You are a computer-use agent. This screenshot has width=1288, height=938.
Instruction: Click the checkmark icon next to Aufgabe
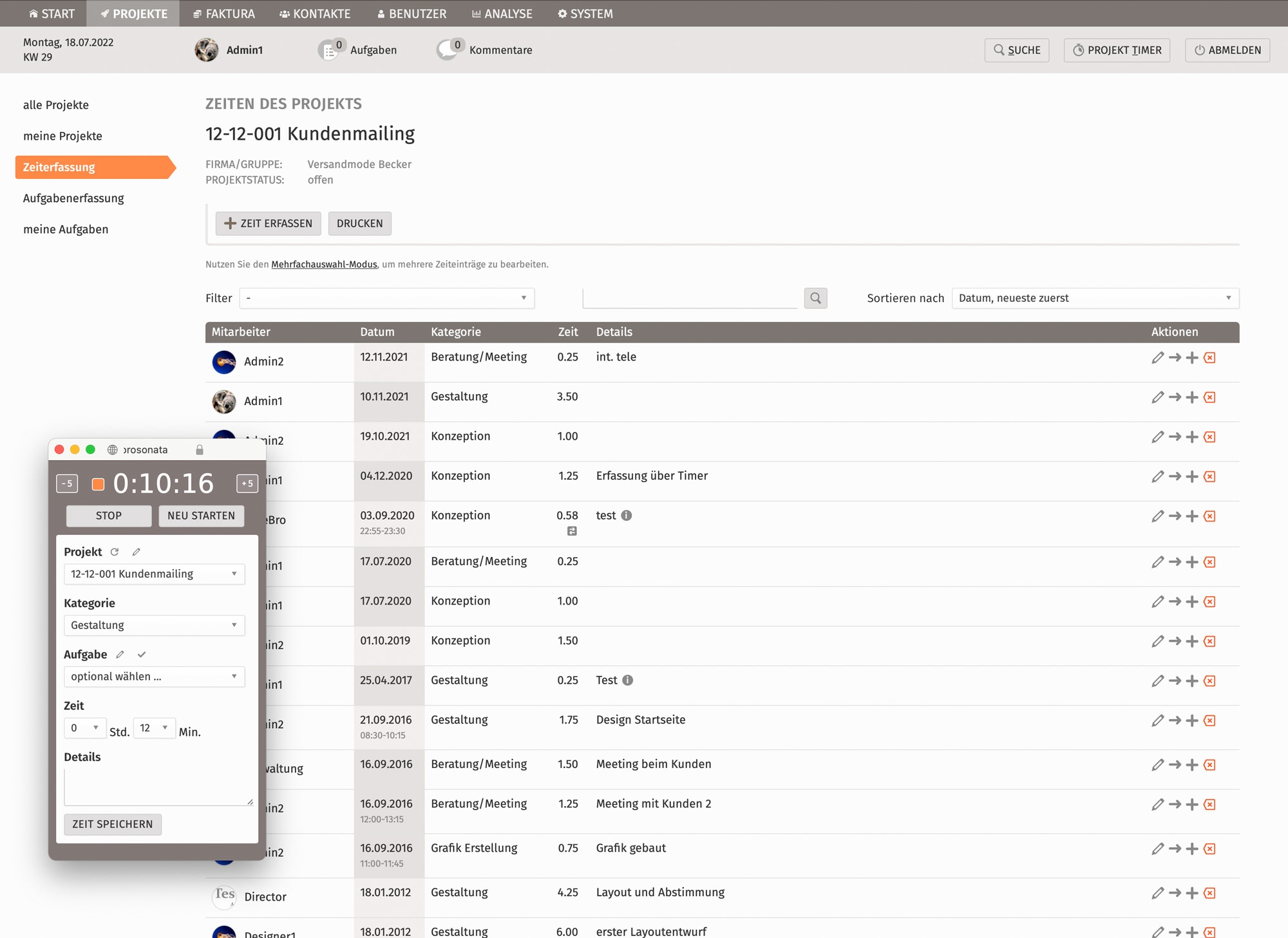click(142, 655)
